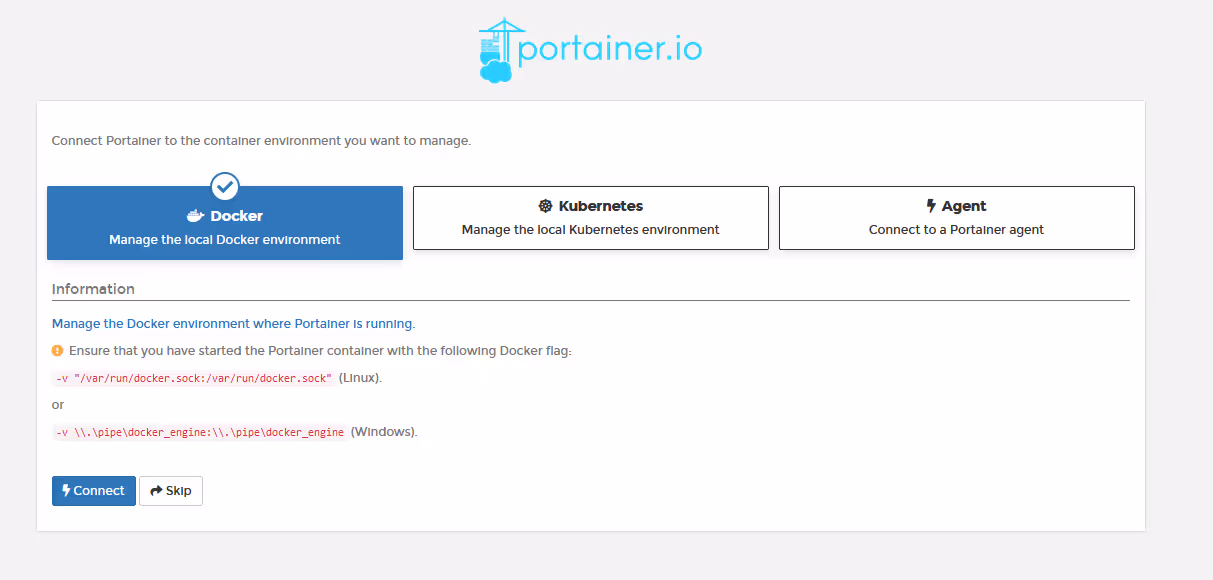Click the checkmark circle above Docker

click(x=225, y=186)
